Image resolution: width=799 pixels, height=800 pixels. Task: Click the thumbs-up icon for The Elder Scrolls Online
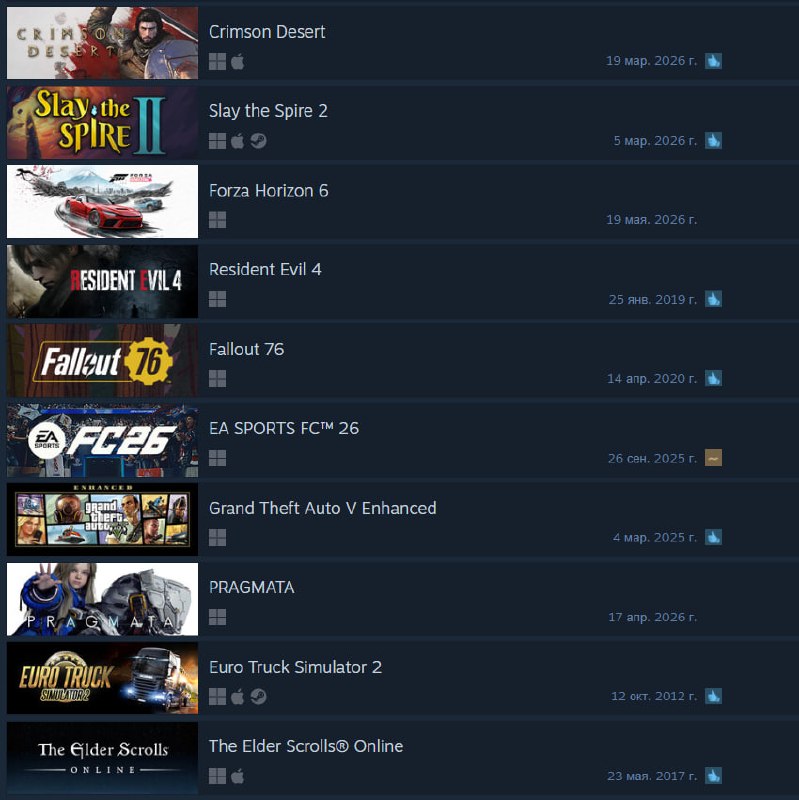[713, 776]
